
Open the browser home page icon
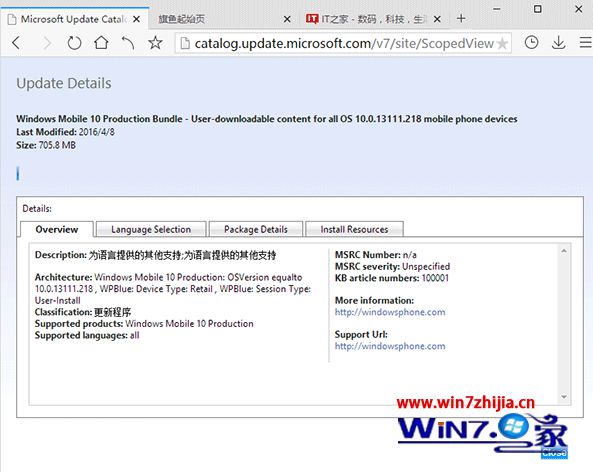(101, 43)
